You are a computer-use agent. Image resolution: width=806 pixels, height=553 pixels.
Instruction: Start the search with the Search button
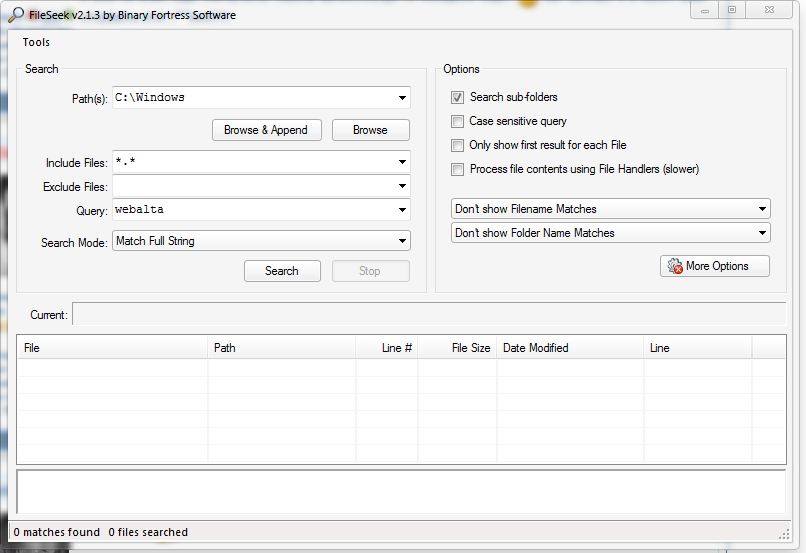tap(282, 271)
